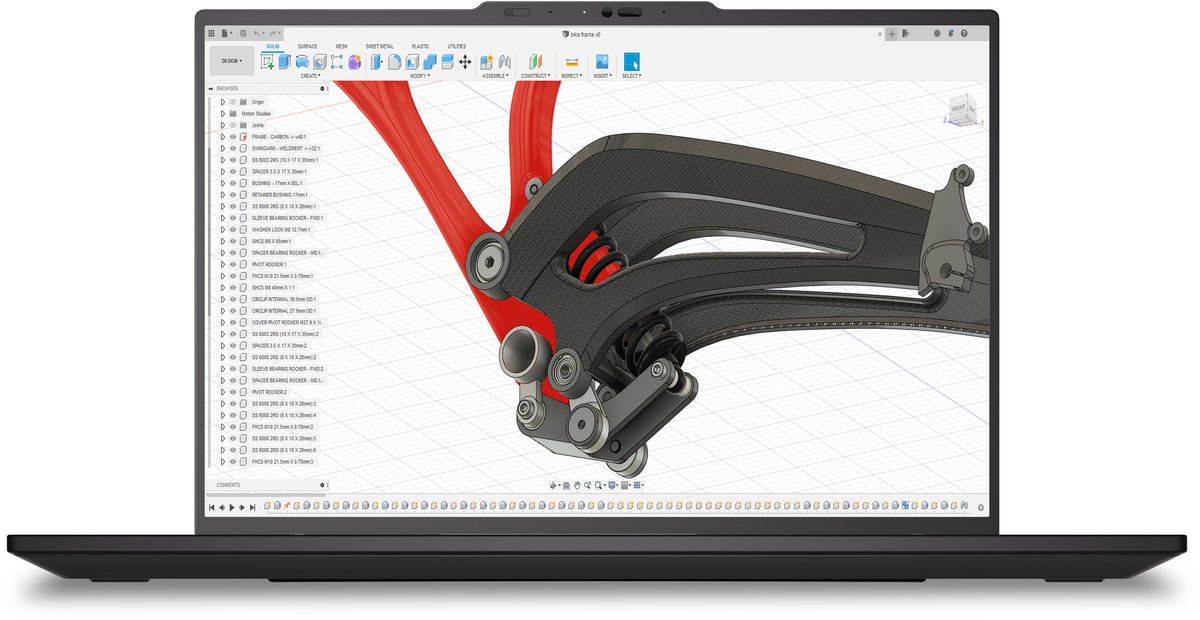Expand the Joints folder

pyautogui.click(x=223, y=125)
